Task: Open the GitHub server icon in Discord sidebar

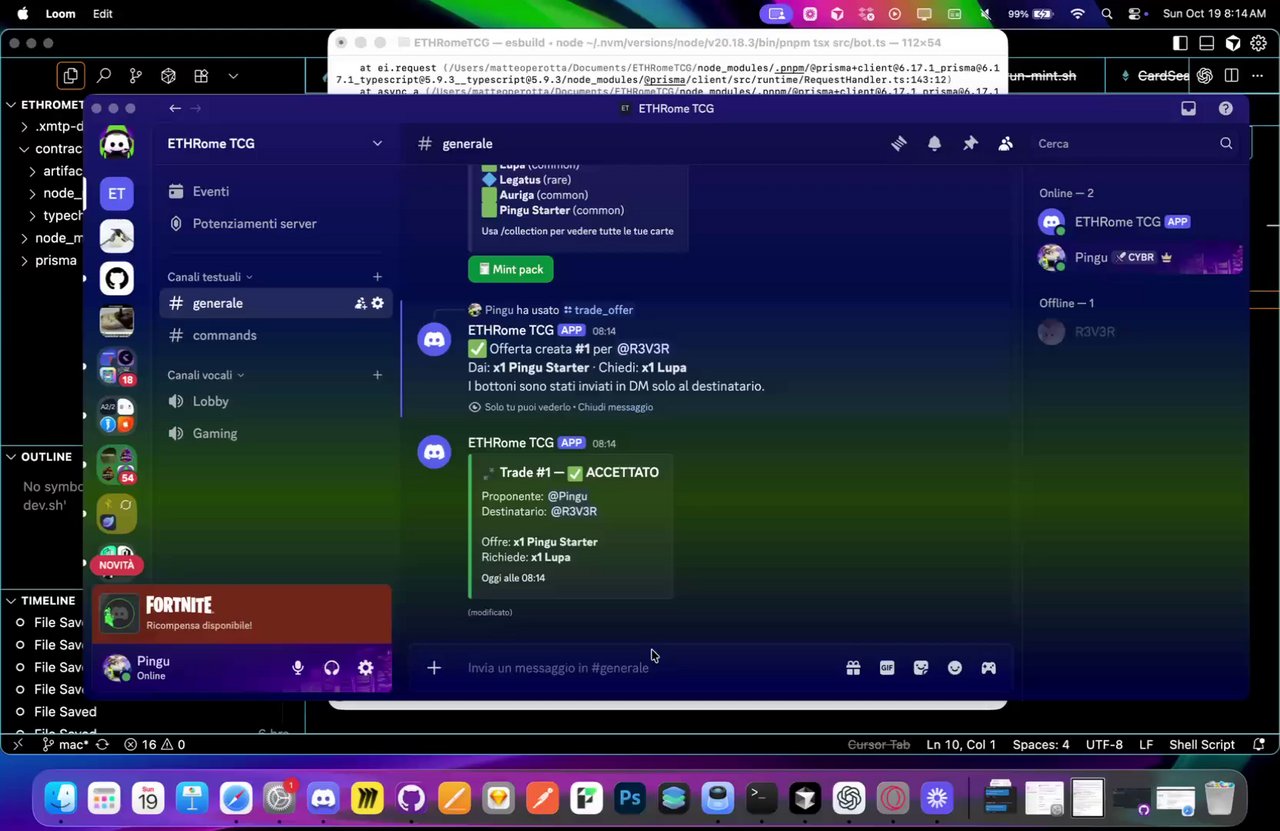Action: tap(116, 278)
